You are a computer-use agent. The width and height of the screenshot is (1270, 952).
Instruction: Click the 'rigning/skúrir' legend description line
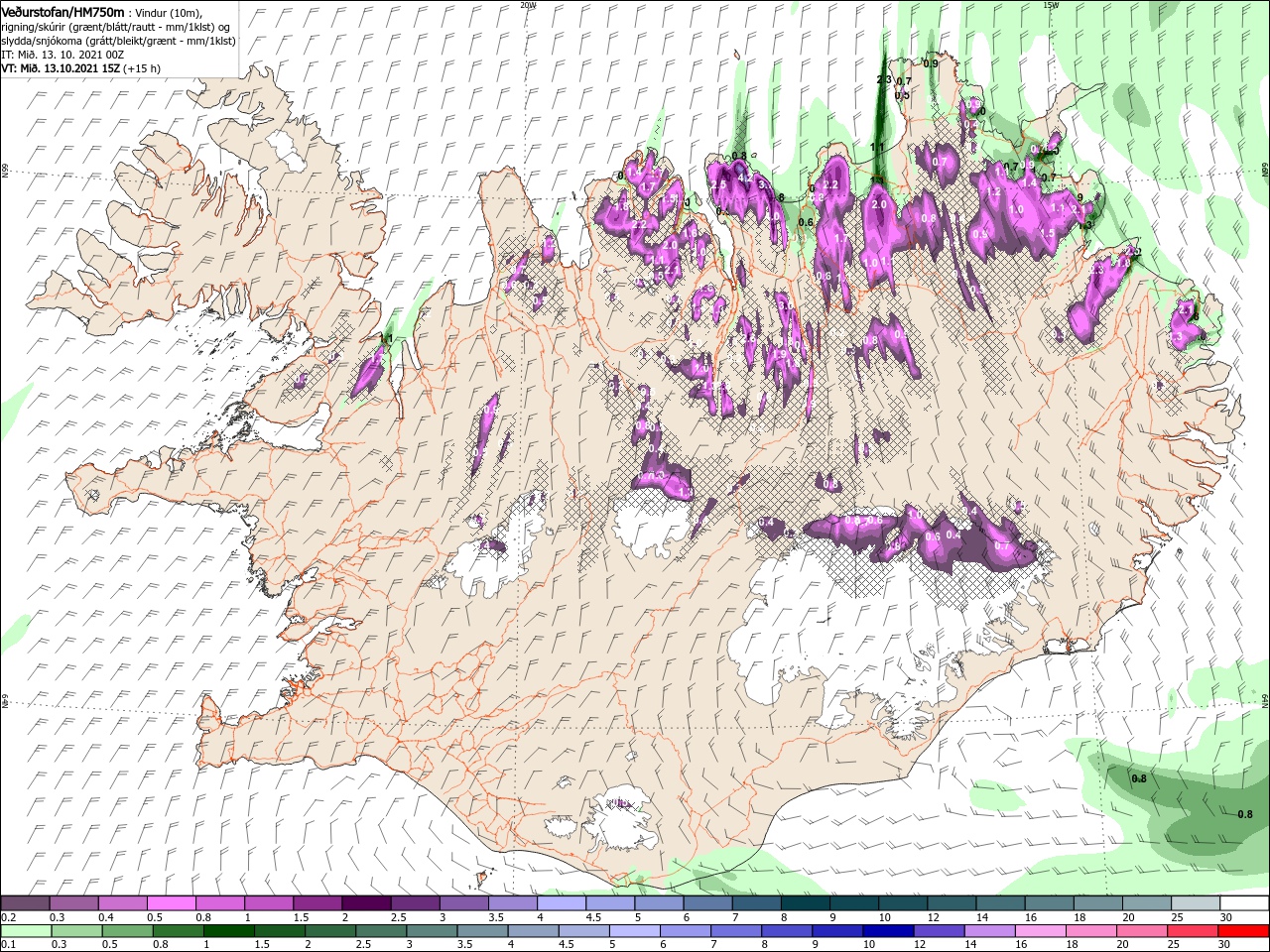click(116, 26)
